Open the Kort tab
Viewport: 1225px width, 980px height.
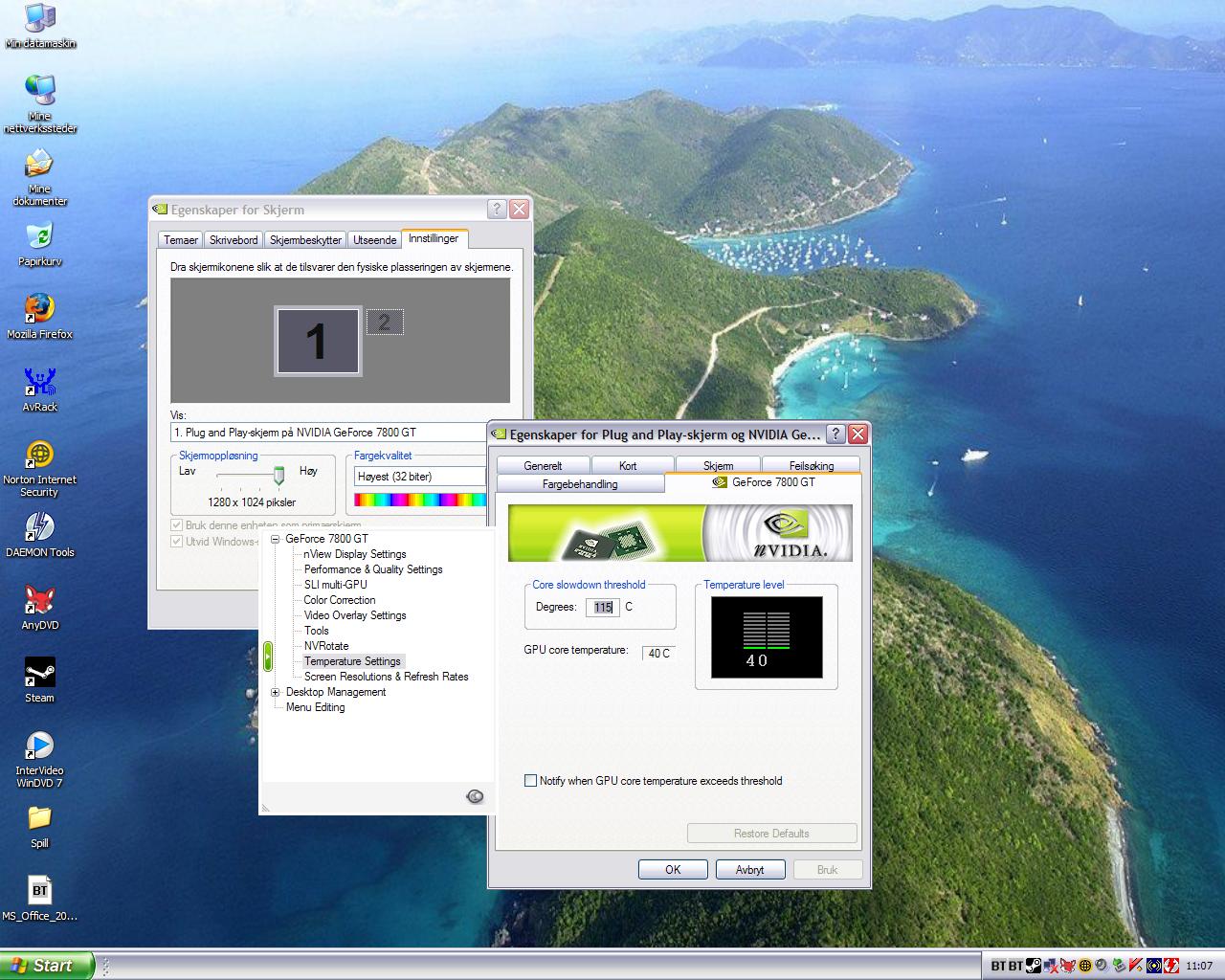click(x=628, y=466)
